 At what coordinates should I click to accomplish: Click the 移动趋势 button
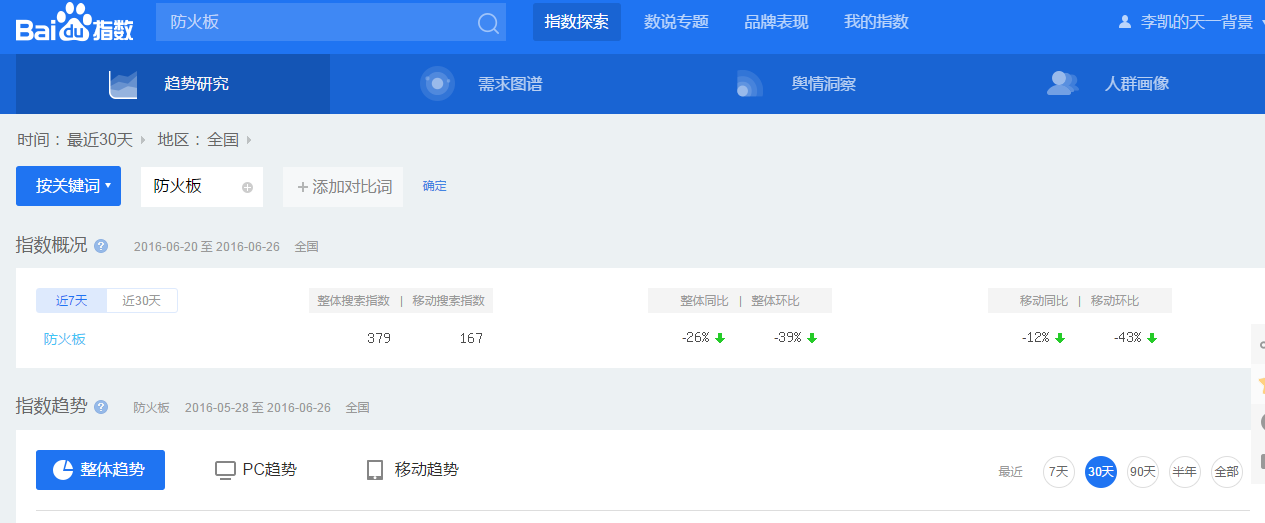pyautogui.click(x=413, y=470)
